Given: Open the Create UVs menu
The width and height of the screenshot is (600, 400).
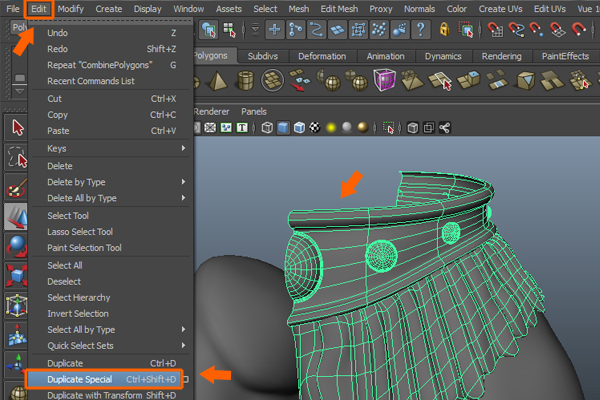Looking at the screenshot, I should click(x=501, y=9).
